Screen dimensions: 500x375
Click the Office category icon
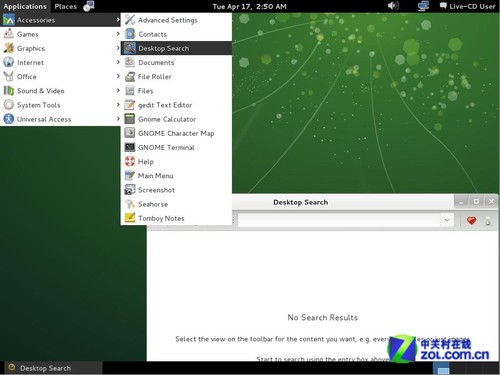tap(9, 77)
